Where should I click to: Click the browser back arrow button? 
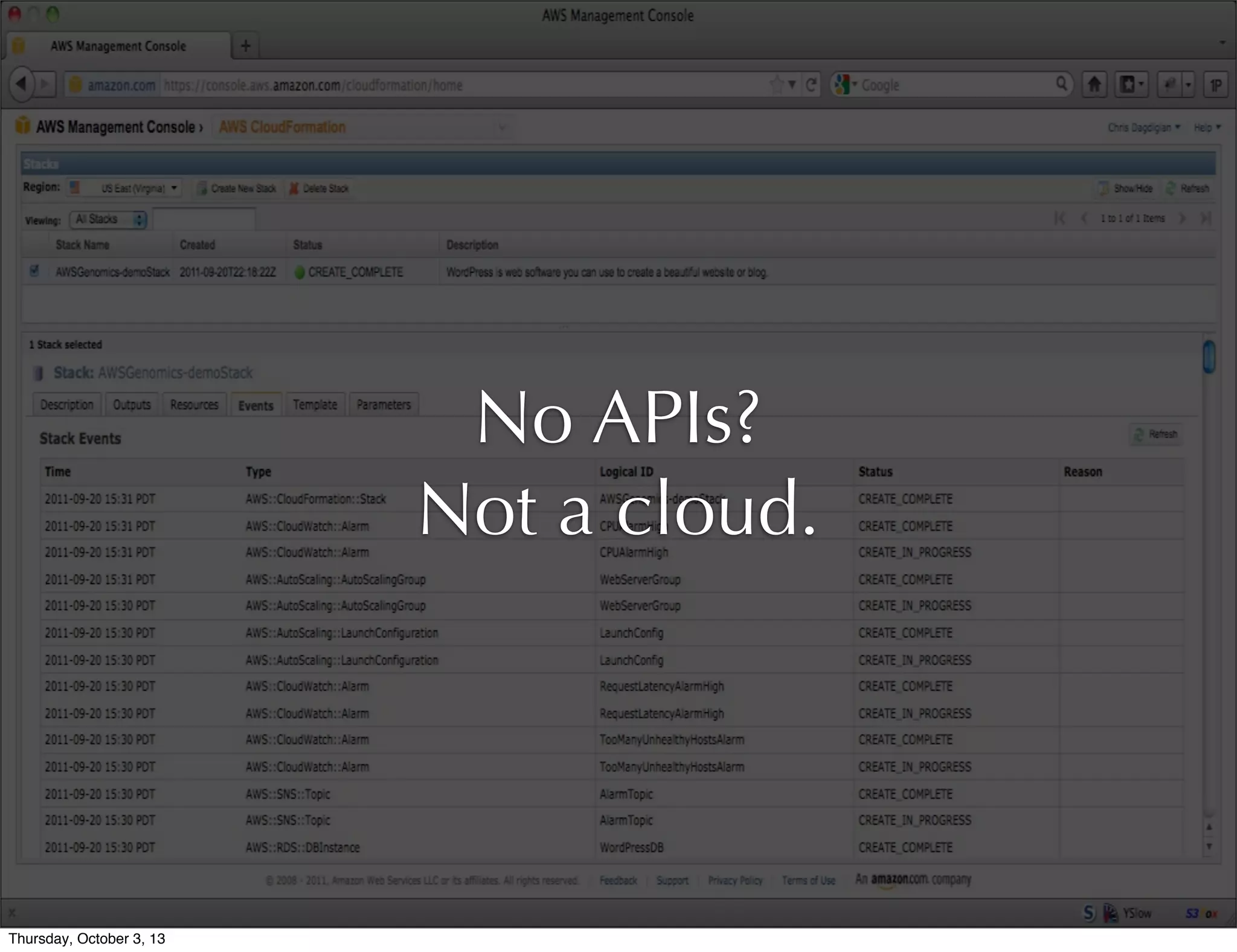click(22, 84)
